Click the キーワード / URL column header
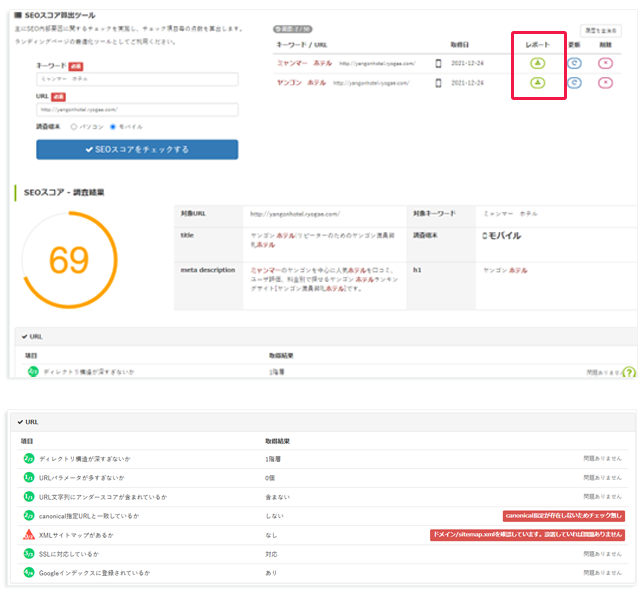644x598 pixels. [x=302, y=45]
